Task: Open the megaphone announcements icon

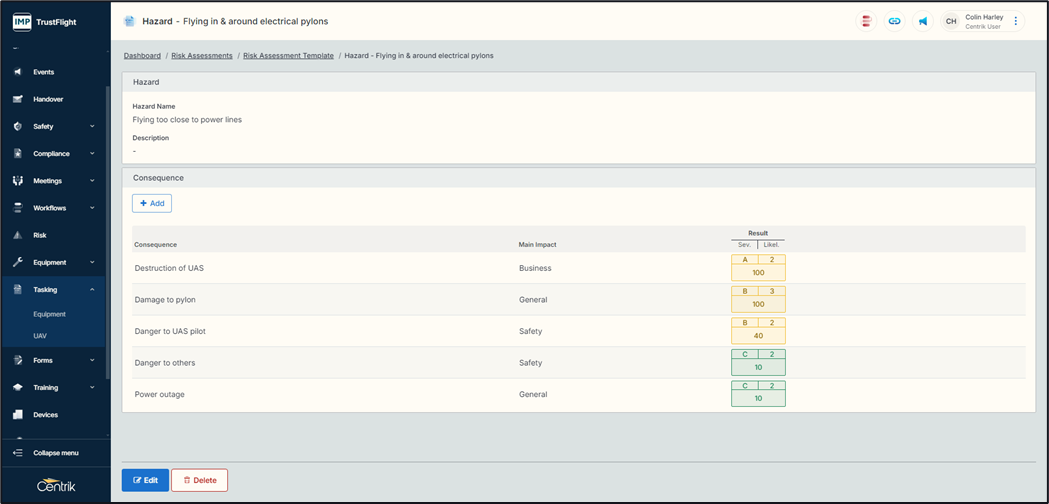Action: (923, 21)
